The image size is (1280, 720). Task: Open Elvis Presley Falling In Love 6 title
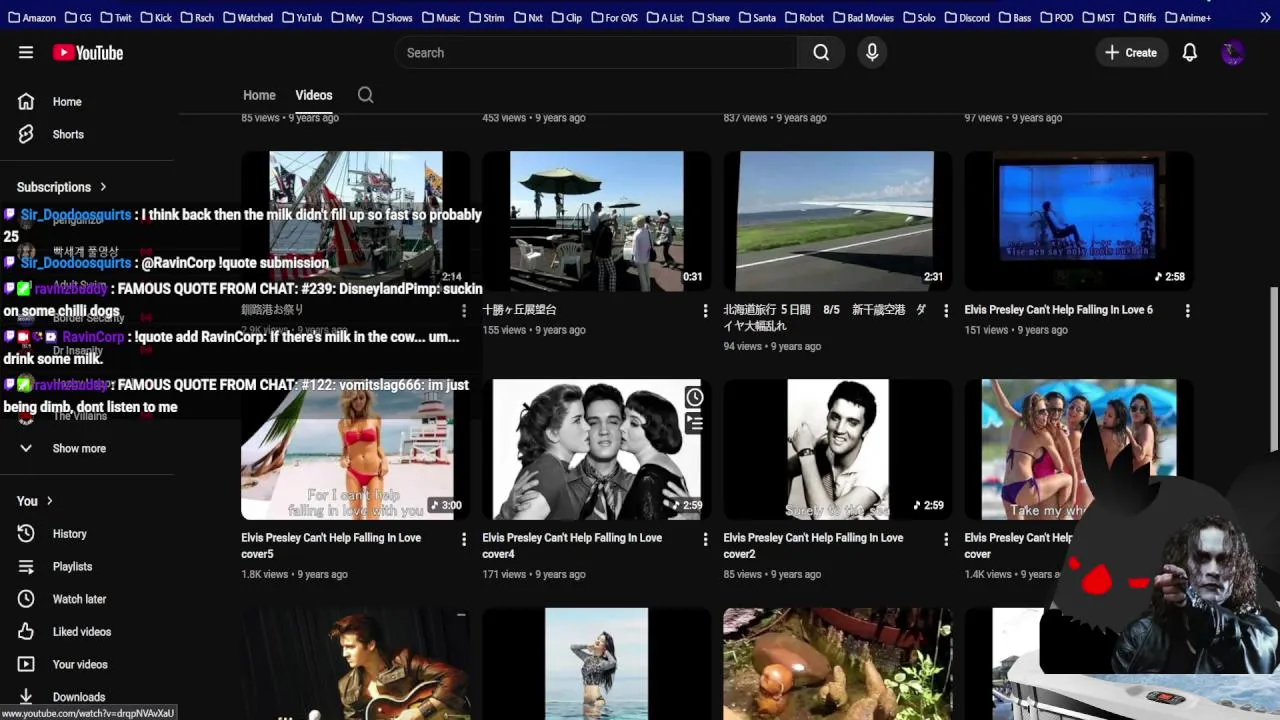pos(1058,310)
